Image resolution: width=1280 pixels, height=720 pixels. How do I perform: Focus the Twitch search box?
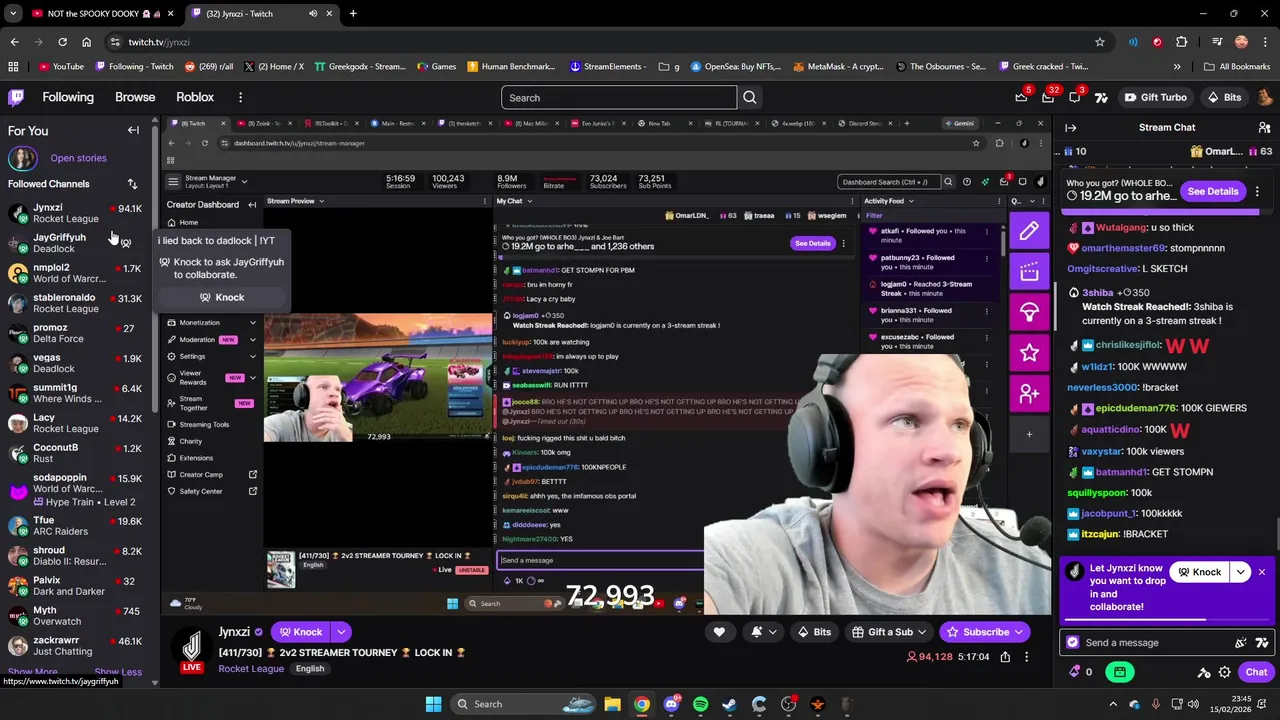pyautogui.click(x=619, y=97)
